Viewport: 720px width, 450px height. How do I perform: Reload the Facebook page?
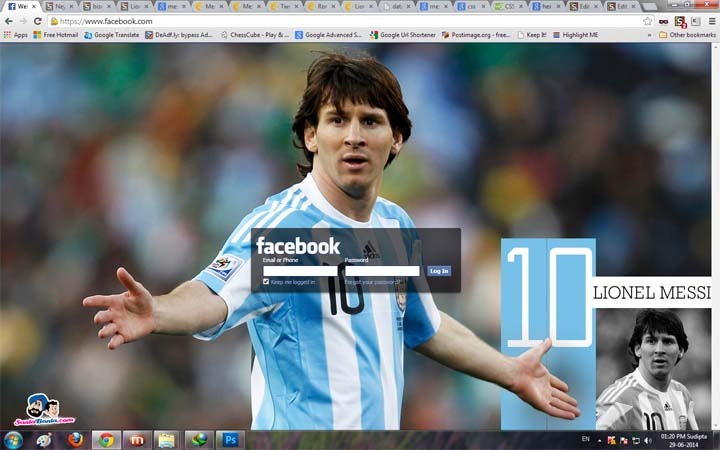38,21
